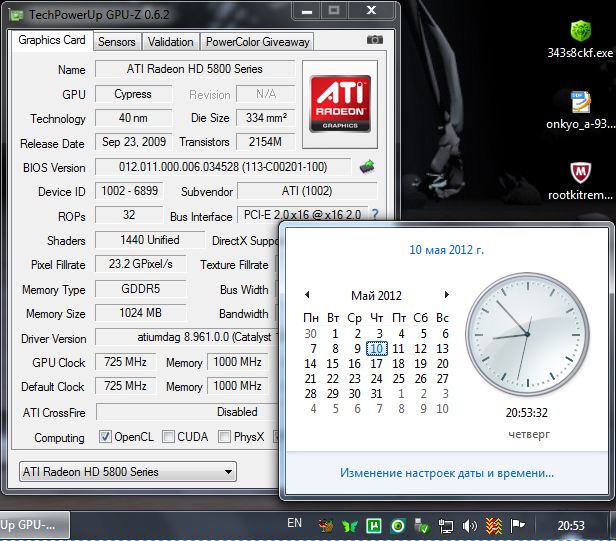Click the GPU field showing Cypress

coord(133,94)
